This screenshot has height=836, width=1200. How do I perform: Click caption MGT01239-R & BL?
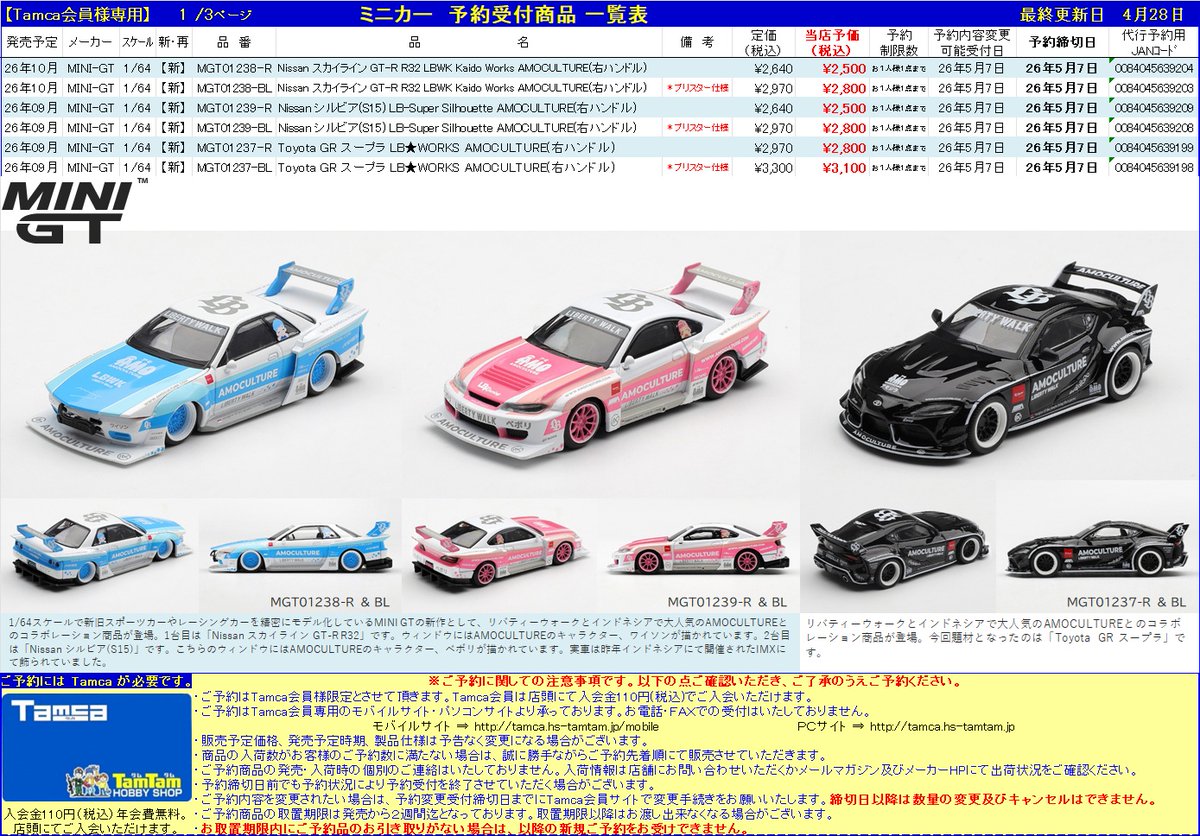coord(727,602)
